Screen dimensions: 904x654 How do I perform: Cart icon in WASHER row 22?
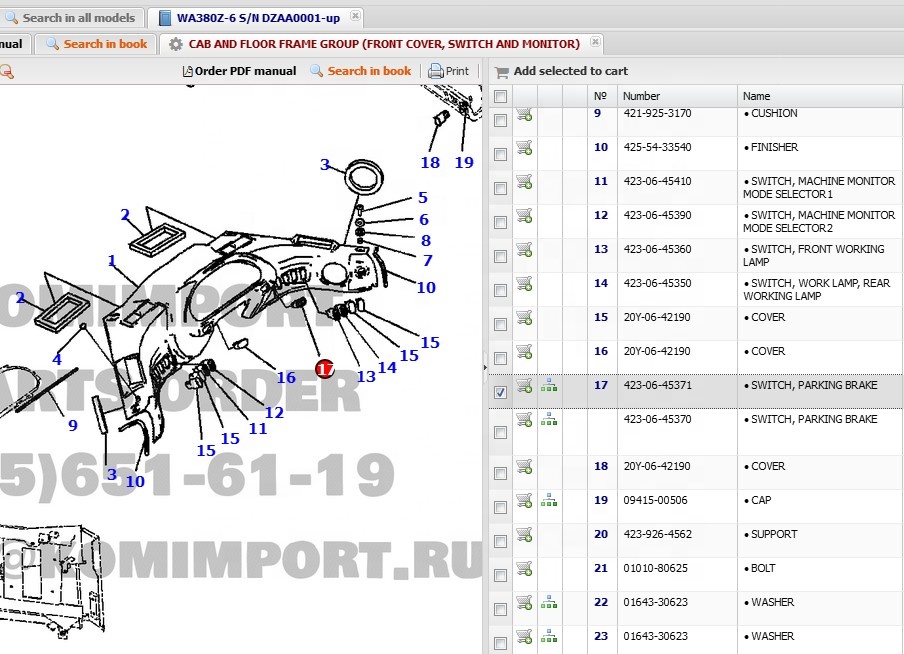click(524, 603)
